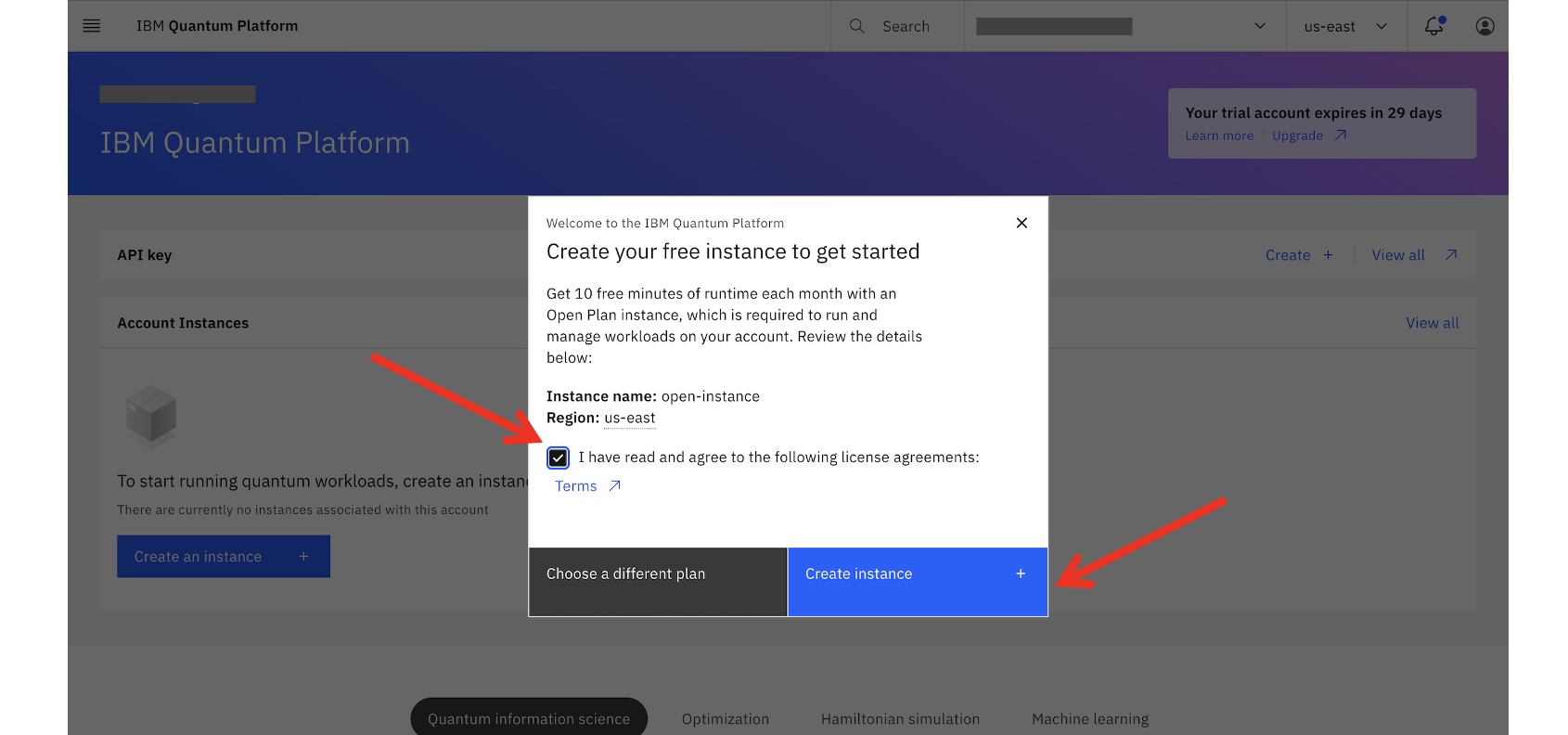Click the plus icon on Create an instance
This screenshot has height=735, width=1568.
tap(303, 557)
